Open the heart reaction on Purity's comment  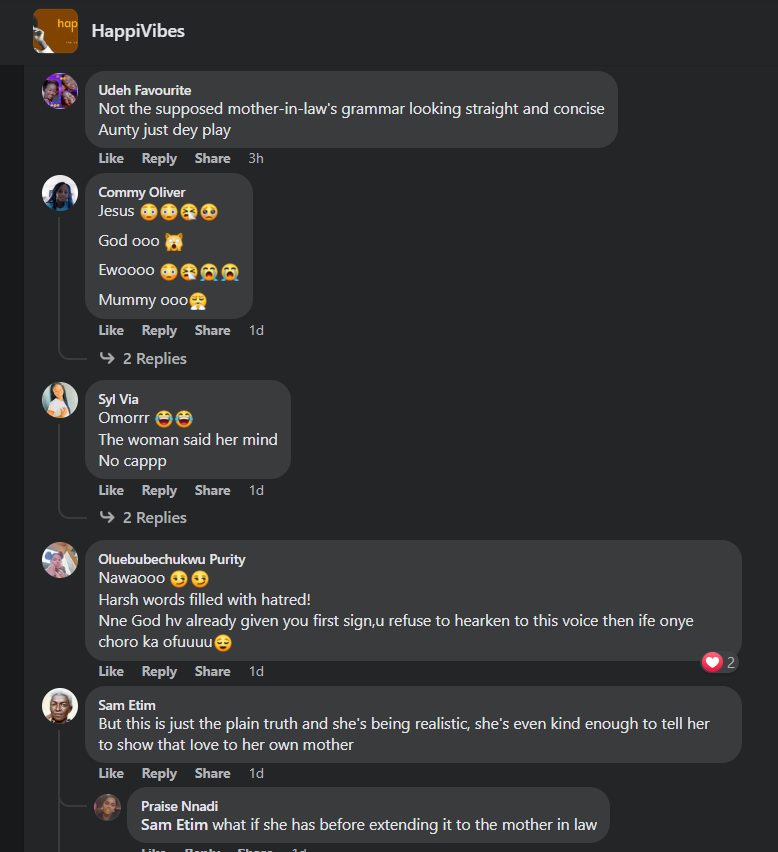pos(712,662)
